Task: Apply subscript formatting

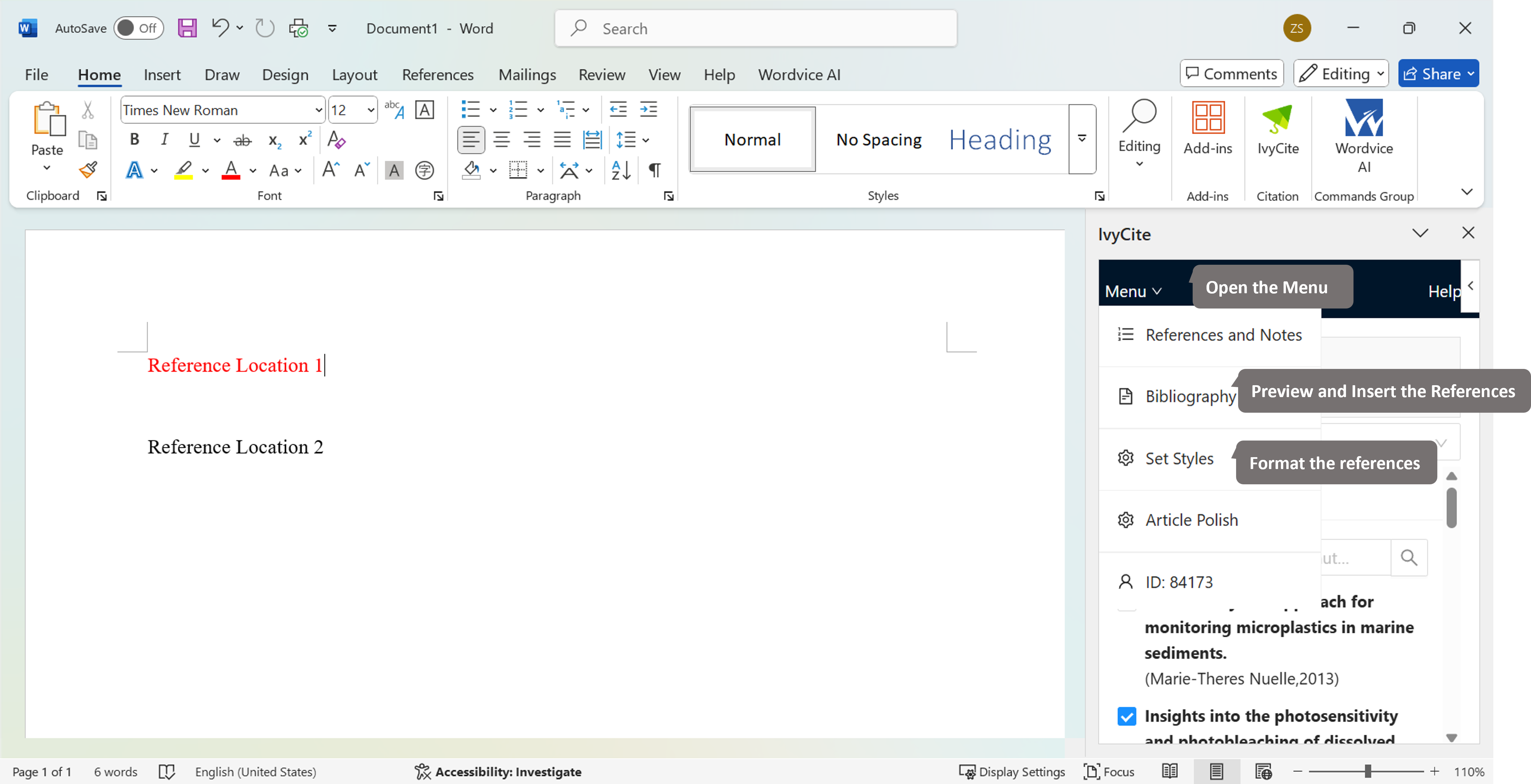Action: pyautogui.click(x=274, y=141)
